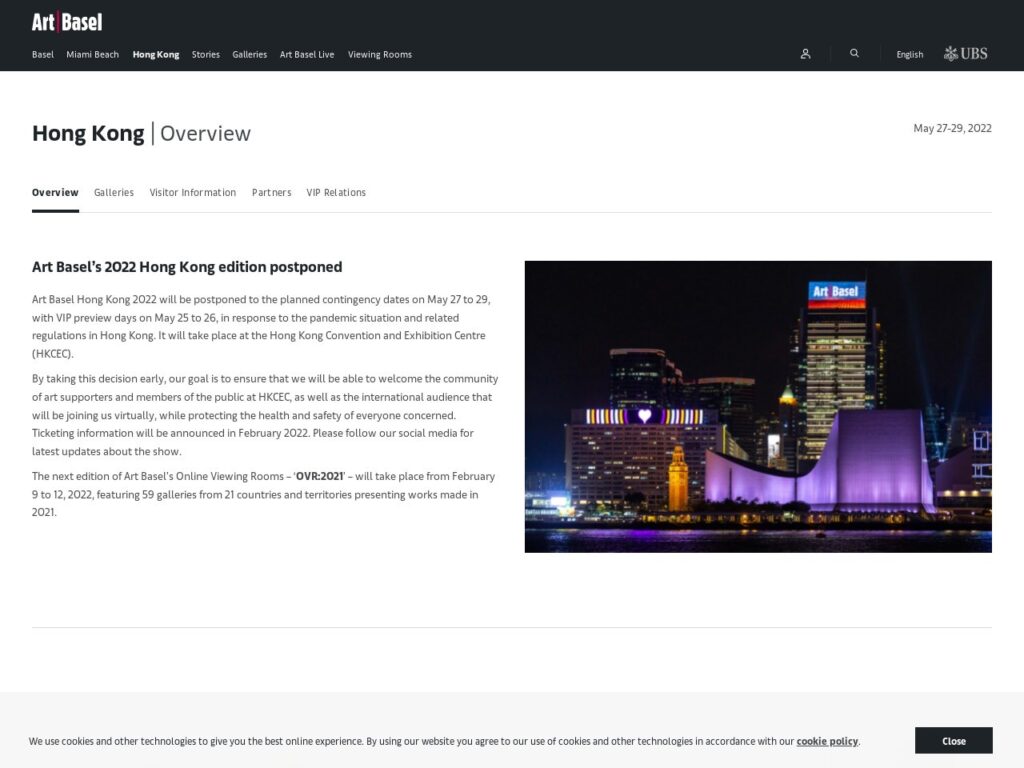
Task: Click the 'OVR:2021' bold text
Action: click(x=319, y=476)
